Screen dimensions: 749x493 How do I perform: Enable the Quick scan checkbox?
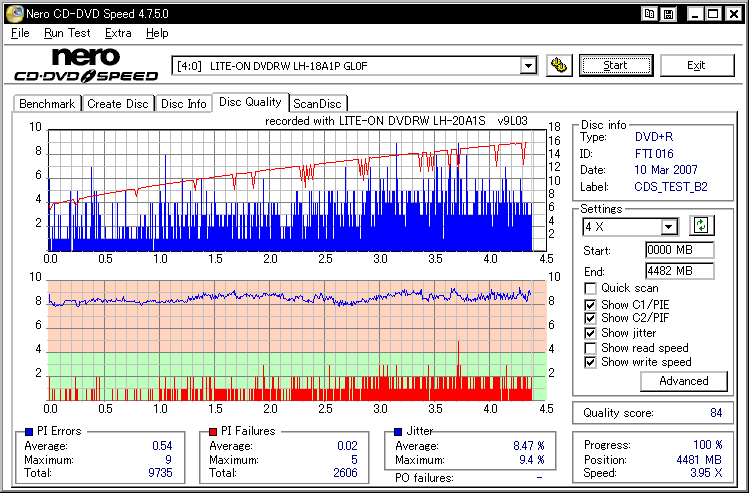(591, 289)
